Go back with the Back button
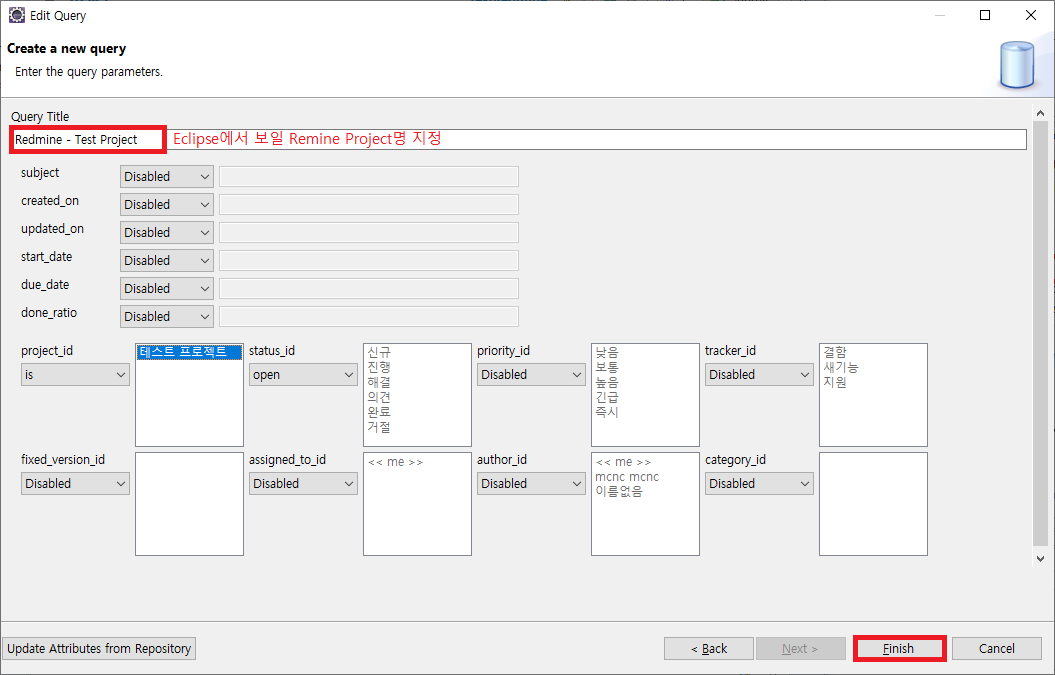 point(708,649)
